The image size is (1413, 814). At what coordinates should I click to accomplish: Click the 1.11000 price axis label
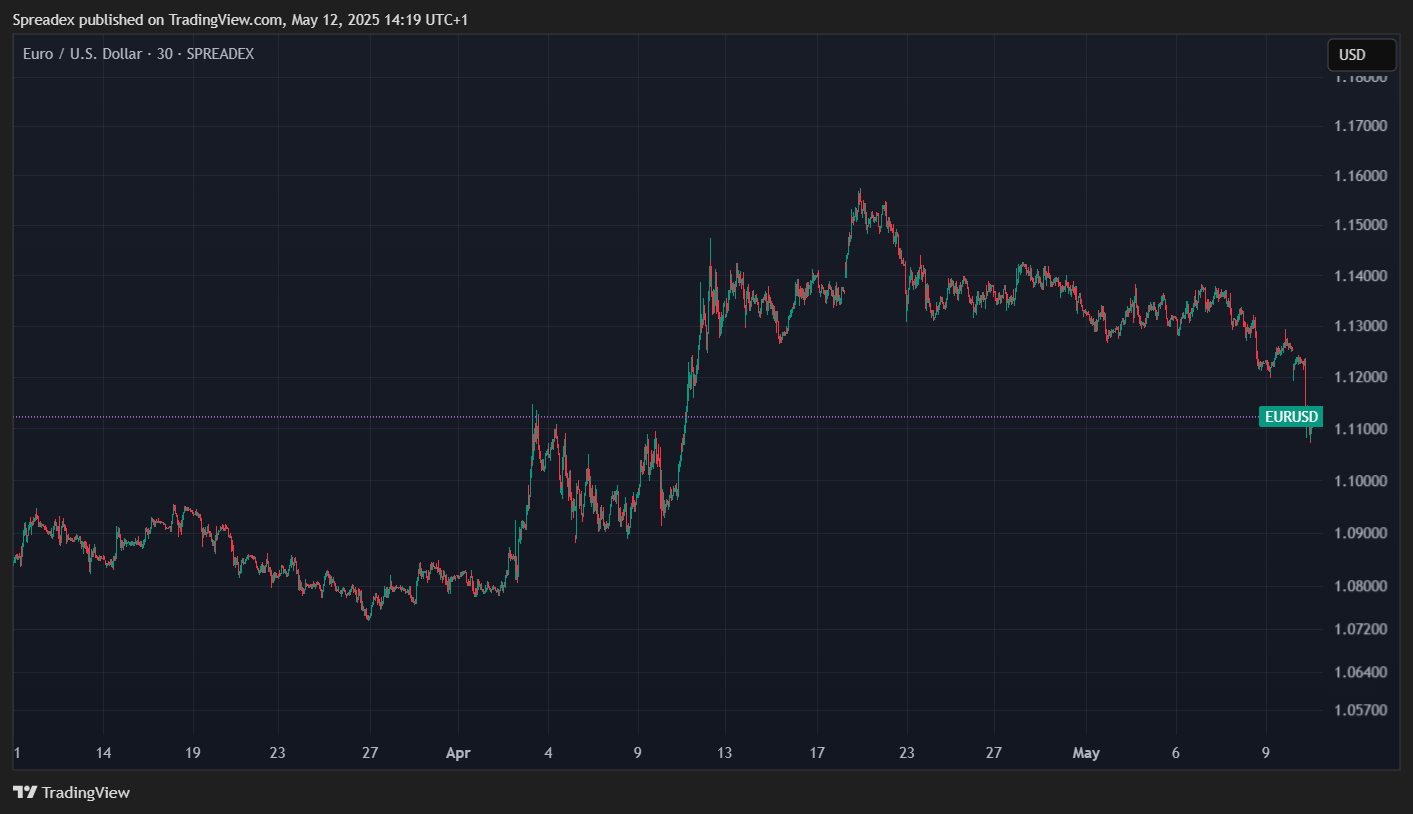(1360, 429)
